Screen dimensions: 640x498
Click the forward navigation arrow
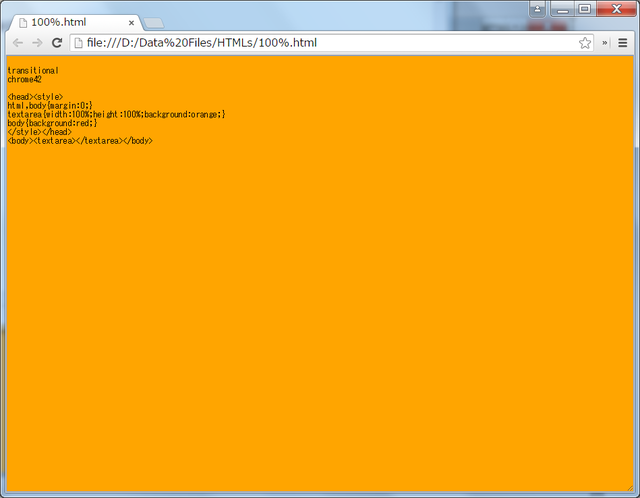point(37,43)
